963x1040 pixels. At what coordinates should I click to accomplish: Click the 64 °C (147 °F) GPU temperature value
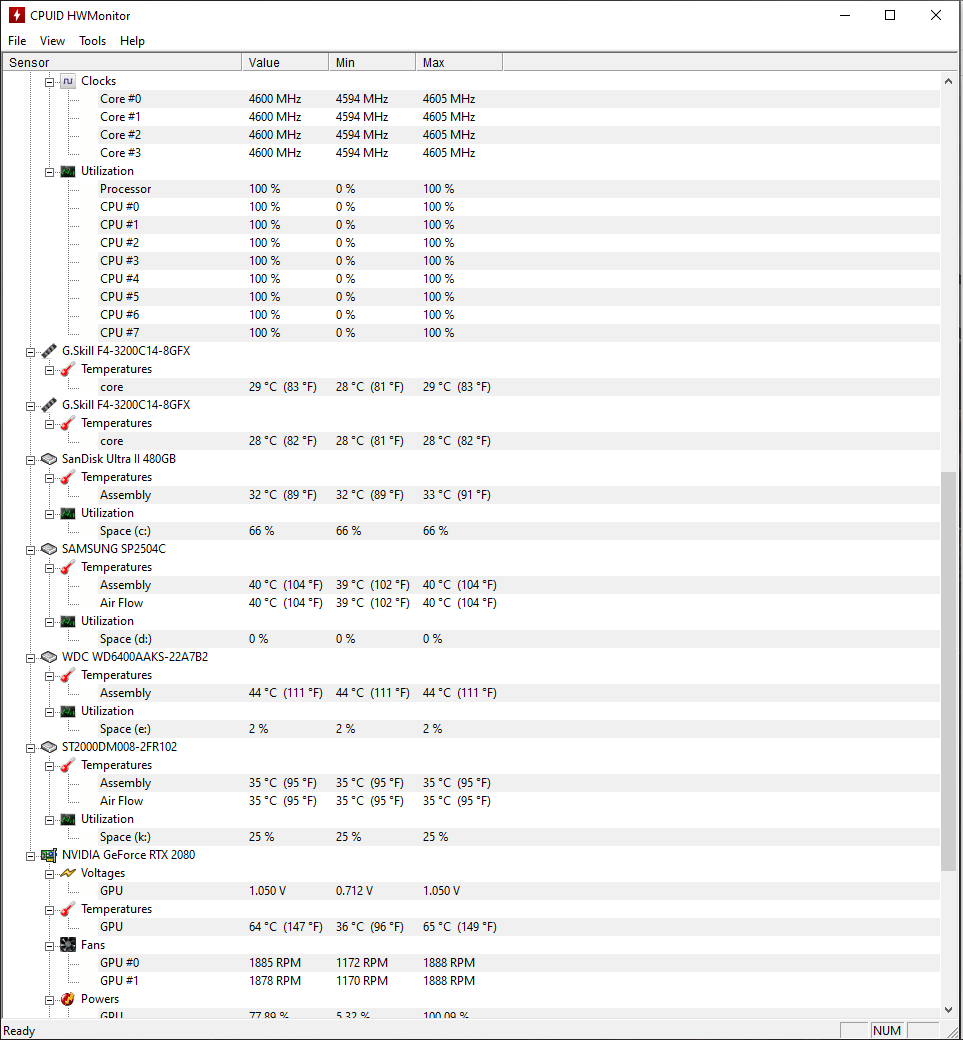[x=286, y=927]
